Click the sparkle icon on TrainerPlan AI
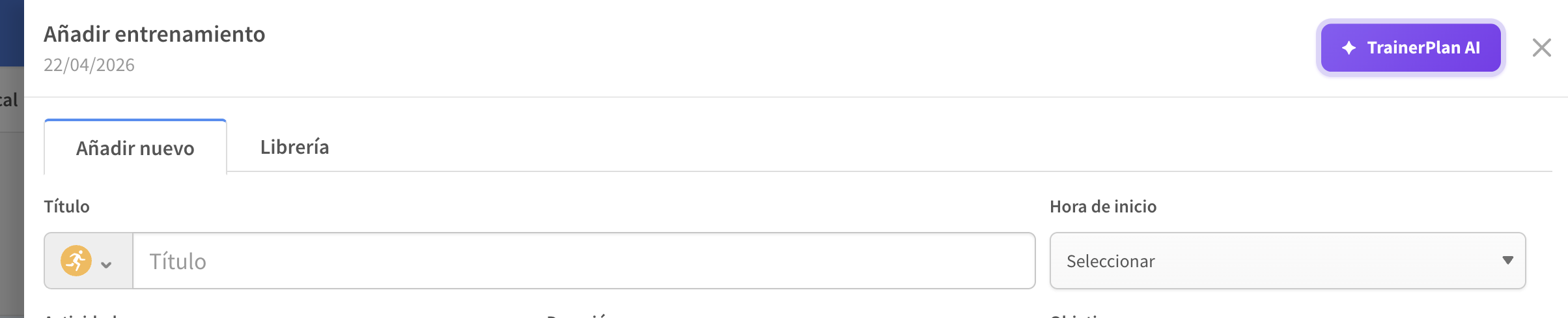This screenshot has height=318, width=1568. pos(1349,48)
